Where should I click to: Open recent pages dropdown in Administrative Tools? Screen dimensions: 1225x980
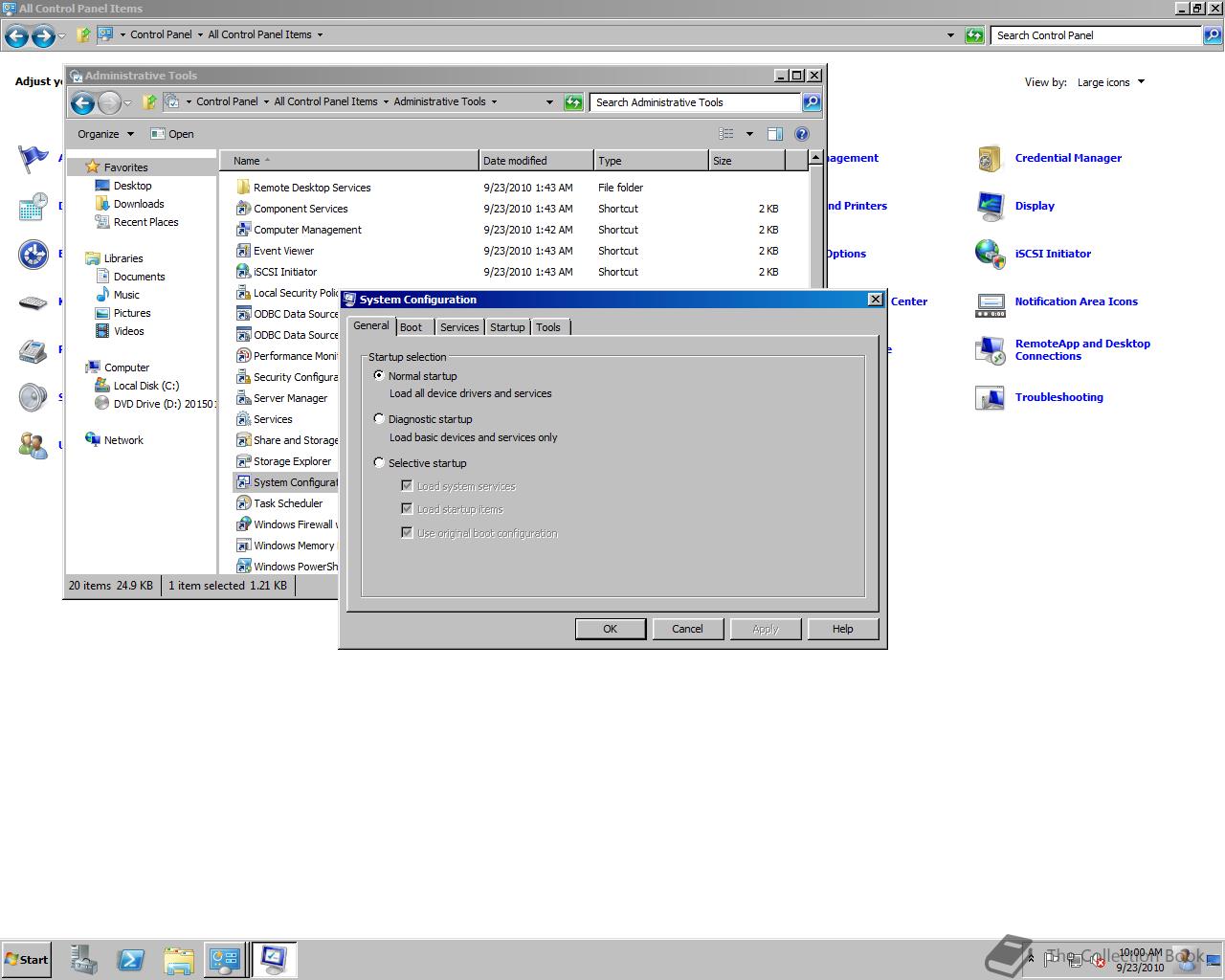[127, 102]
